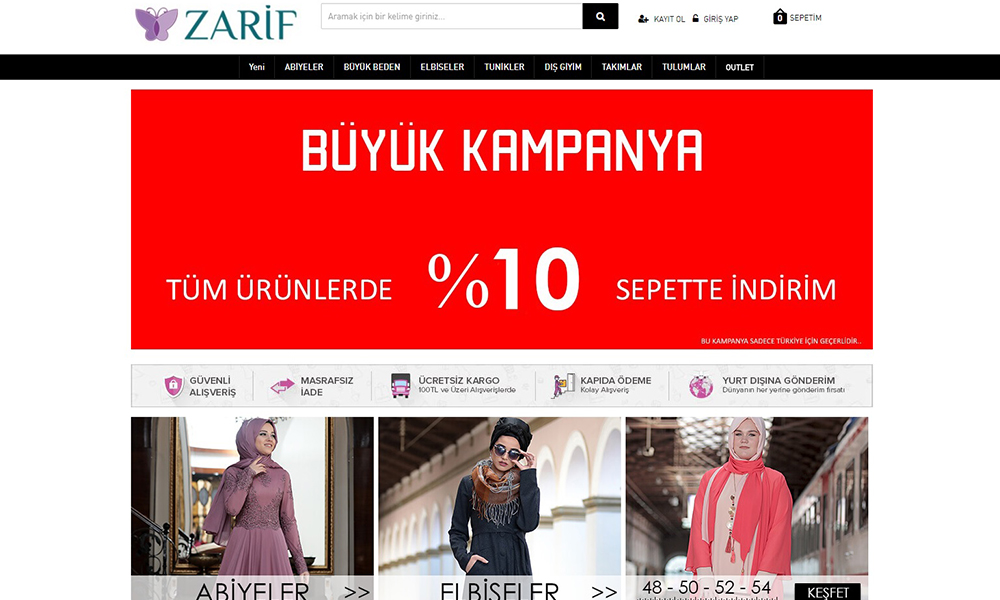Click the Zarif butterfly logo
Viewport: 1000px width, 600px height.
click(156, 23)
